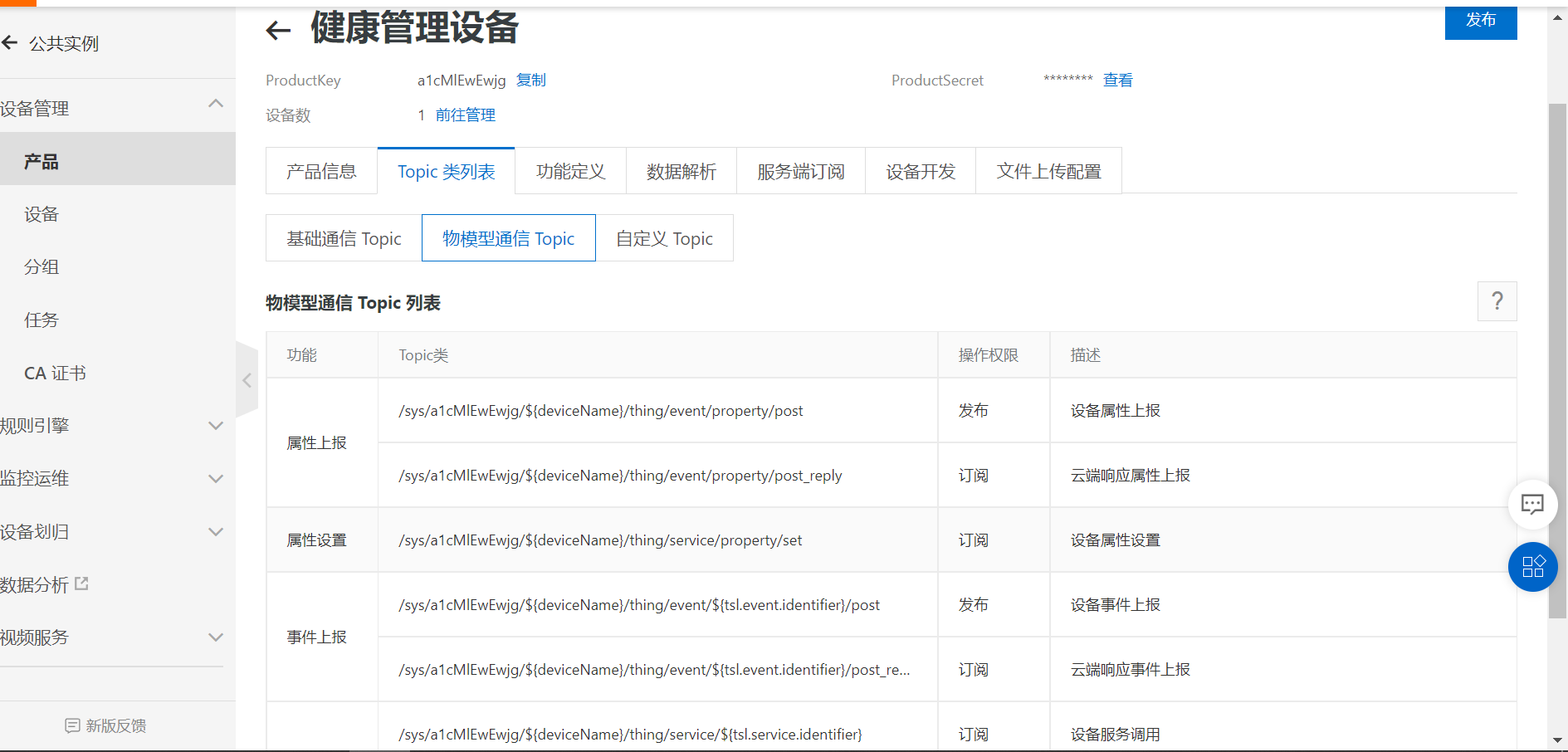Click 查看 to reveal the ProductSecret

tap(1118, 80)
